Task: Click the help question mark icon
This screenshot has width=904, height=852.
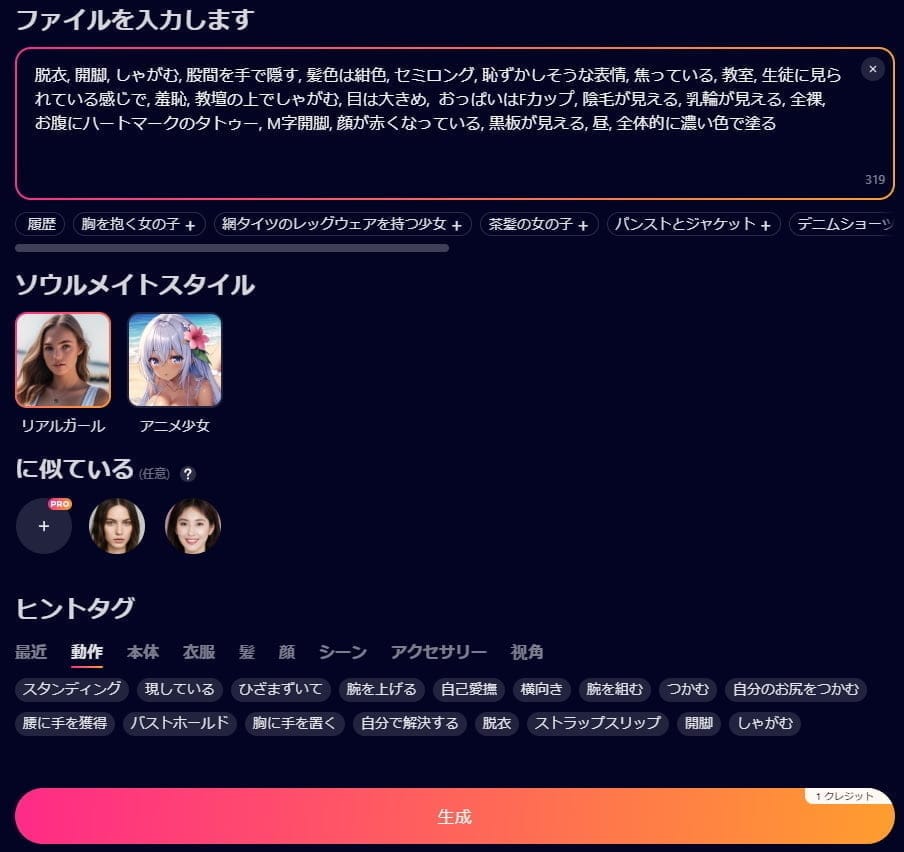Action: click(x=188, y=474)
